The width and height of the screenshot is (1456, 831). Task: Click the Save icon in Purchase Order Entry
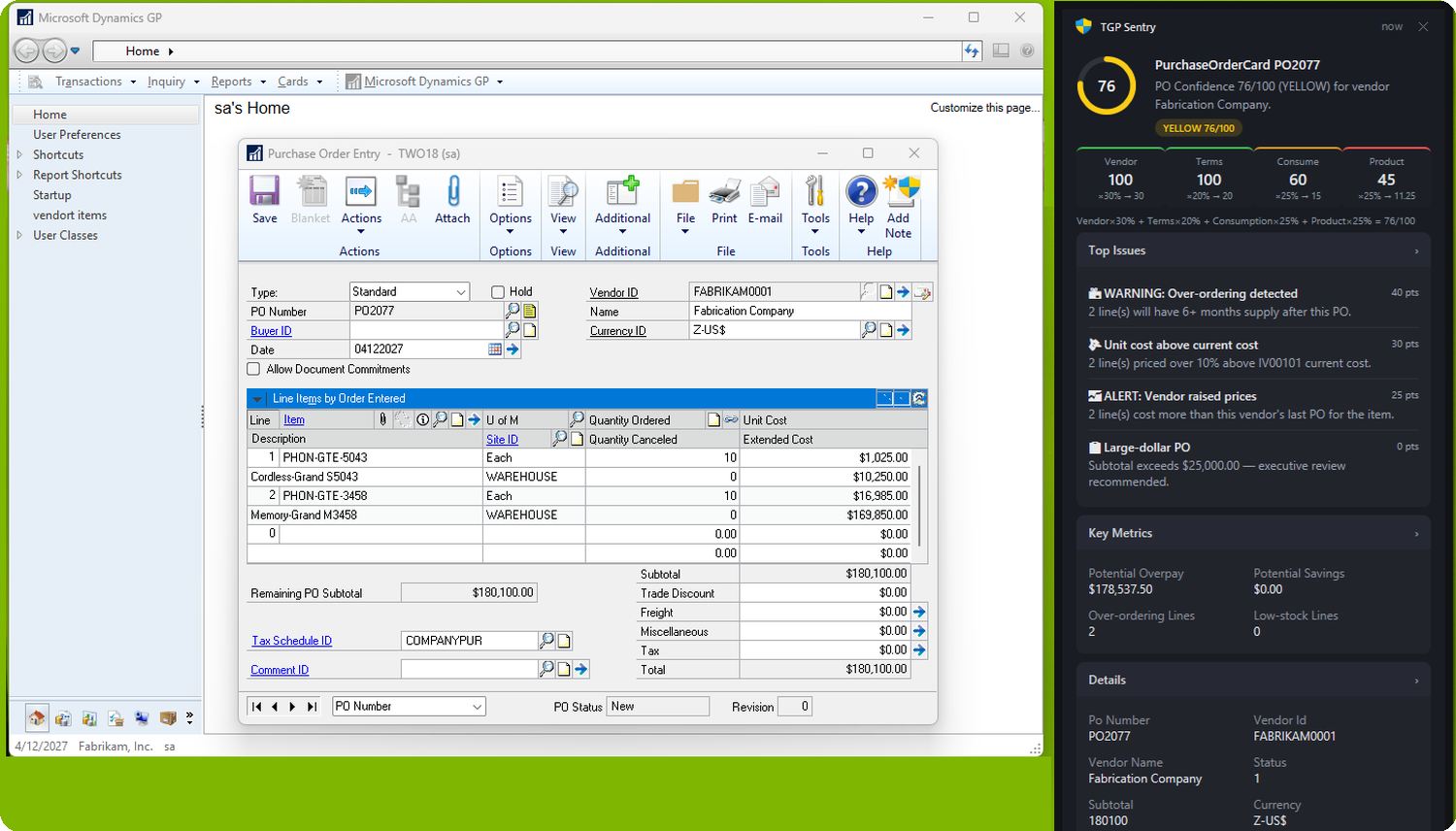pyautogui.click(x=264, y=191)
